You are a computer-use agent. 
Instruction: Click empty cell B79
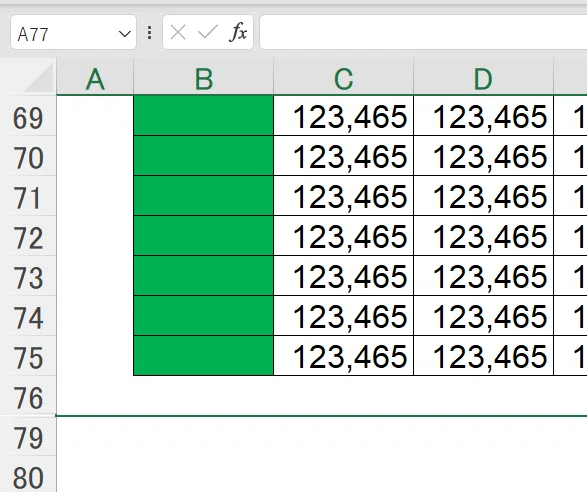point(204,436)
